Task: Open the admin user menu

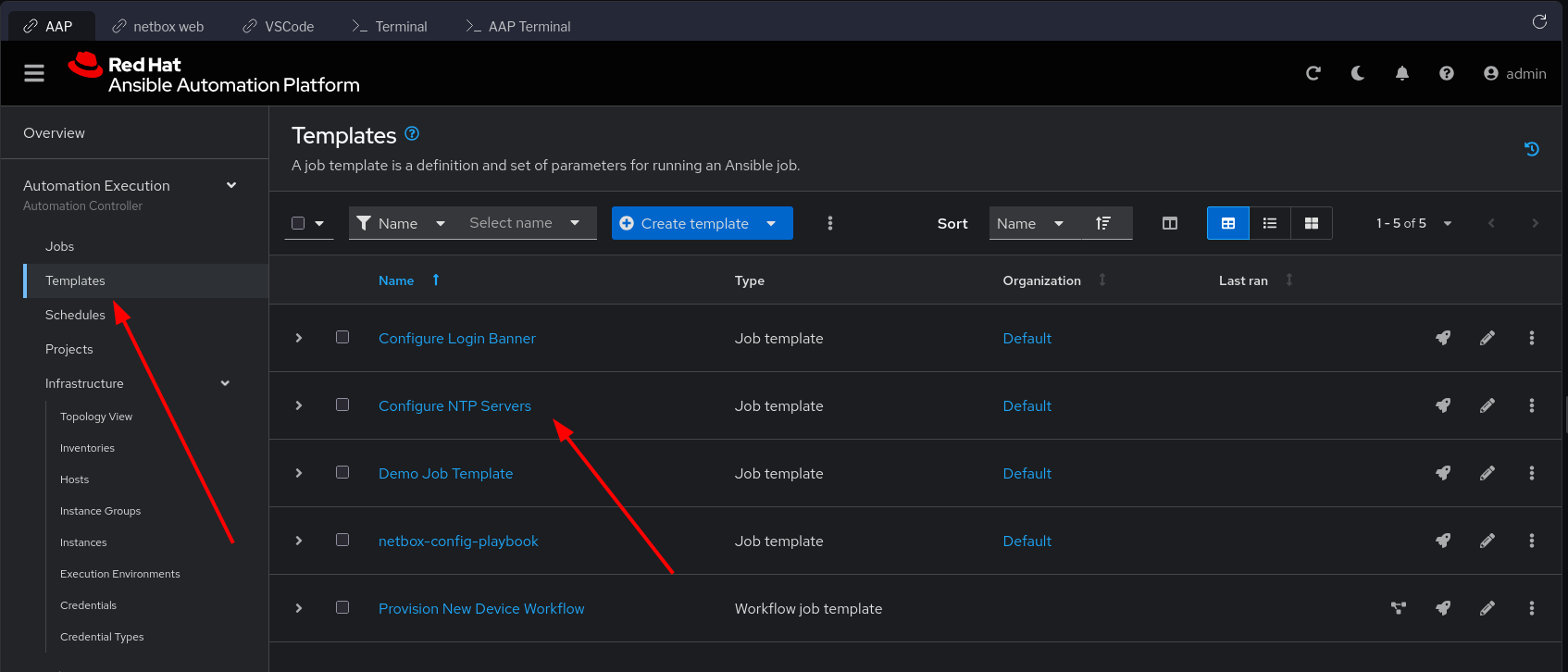Action: [x=1515, y=73]
